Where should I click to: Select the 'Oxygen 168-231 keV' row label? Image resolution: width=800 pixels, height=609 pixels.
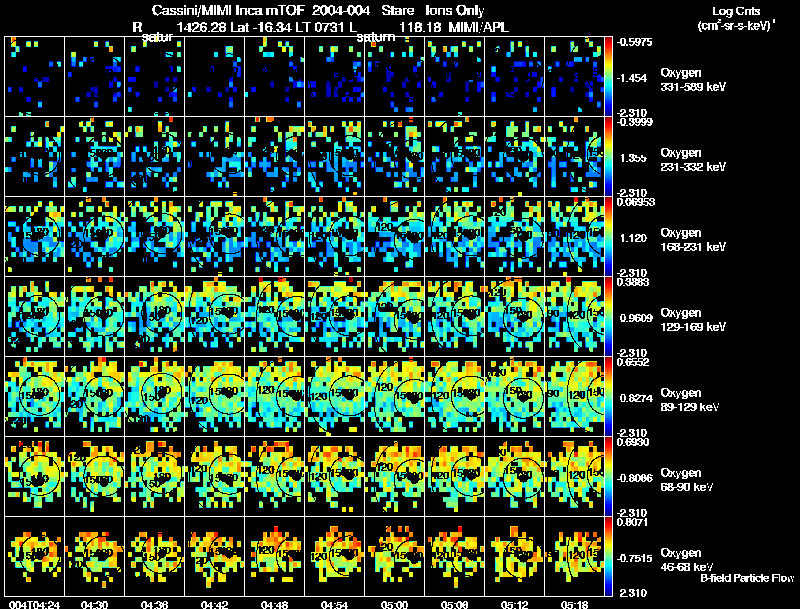coord(693,240)
